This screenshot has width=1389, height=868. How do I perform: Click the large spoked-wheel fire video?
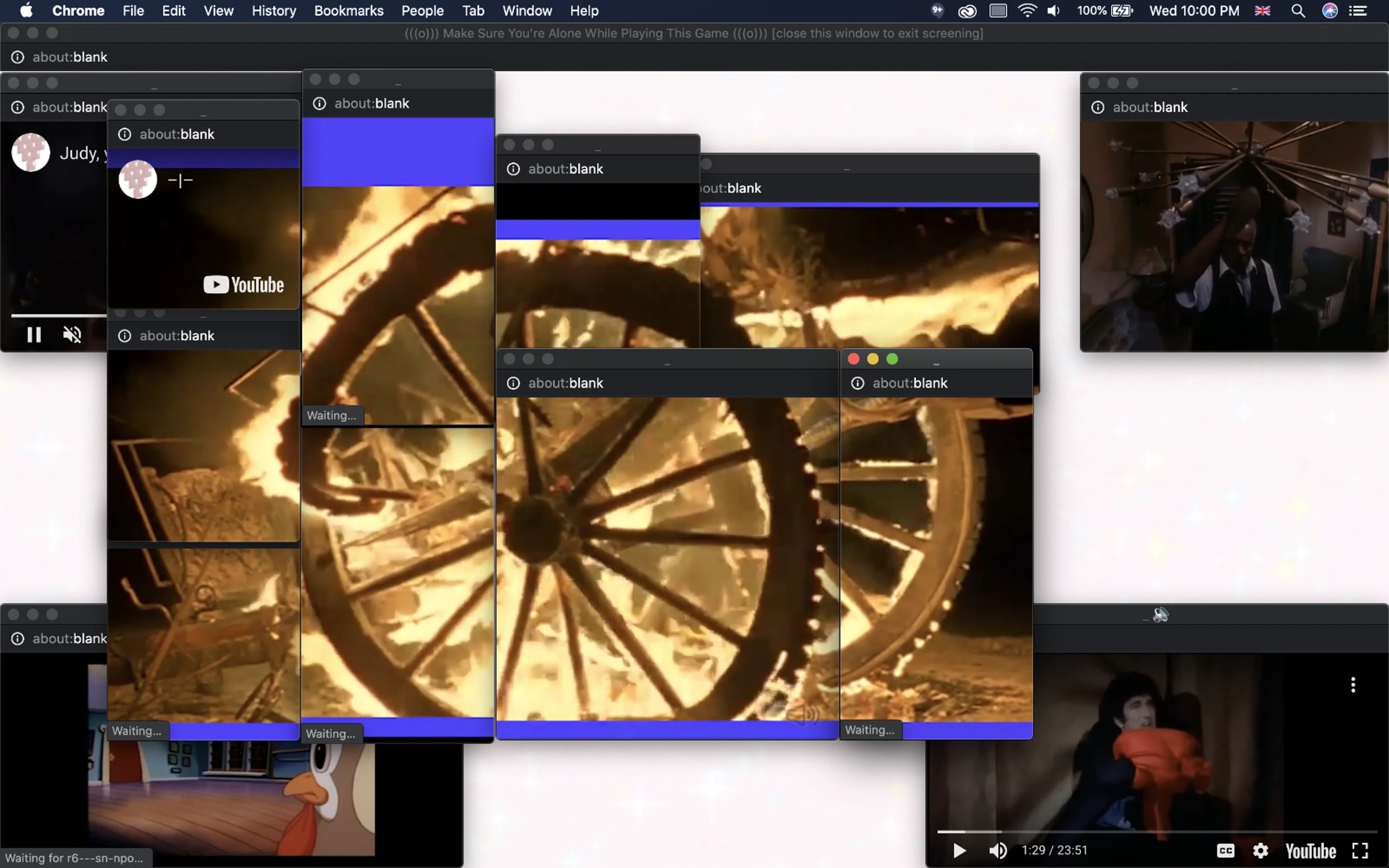tap(668, 559)
